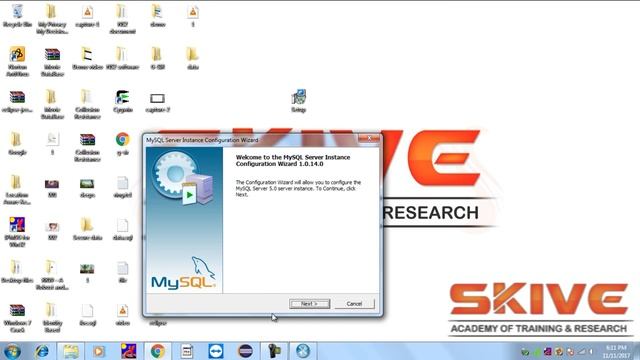Viewport: 640px width, 360px height.
Task: Open Internet Explorer from the taskbar
Action: pos(42,351)
